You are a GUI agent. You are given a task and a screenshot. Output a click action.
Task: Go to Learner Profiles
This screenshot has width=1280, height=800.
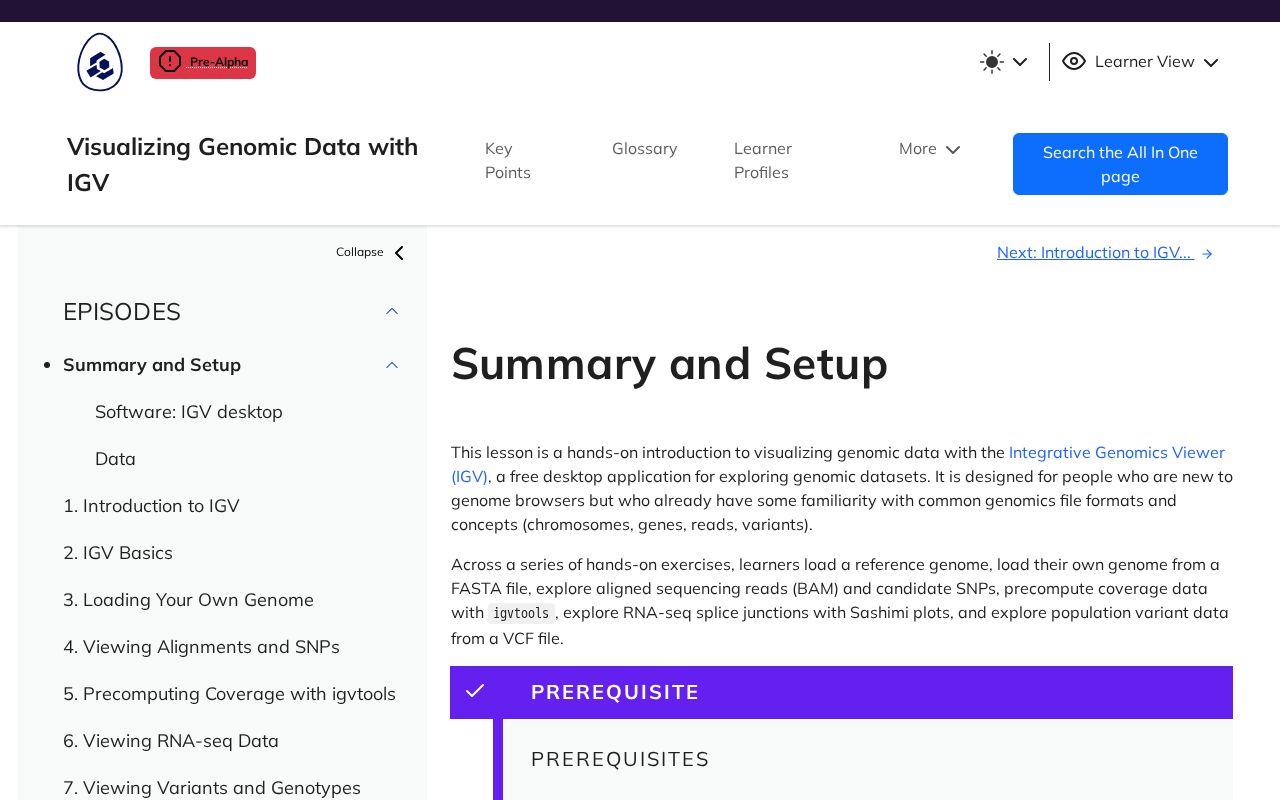[x=763, y=160]
